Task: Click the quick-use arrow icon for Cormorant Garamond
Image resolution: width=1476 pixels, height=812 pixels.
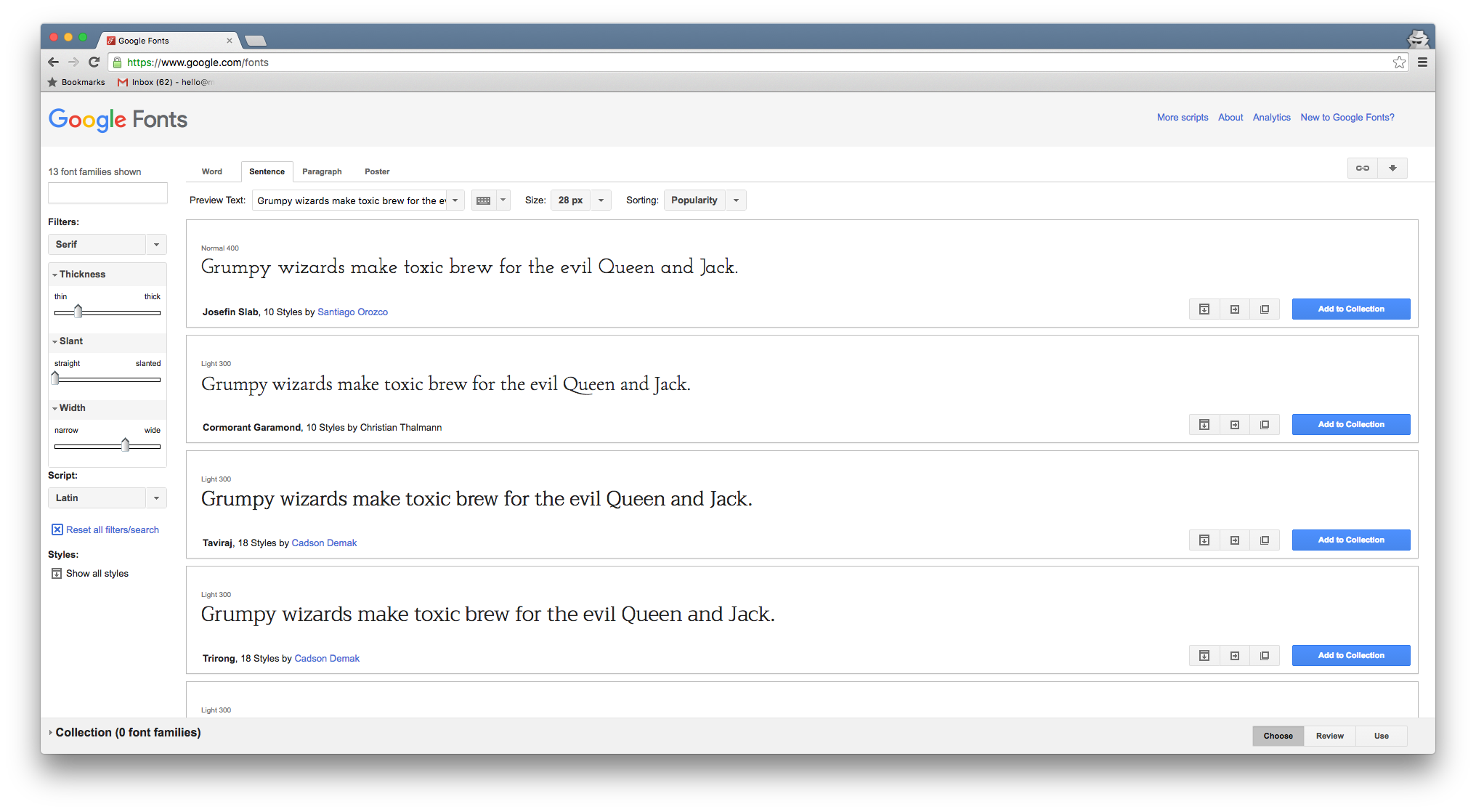Action: tap(1234, 425)
